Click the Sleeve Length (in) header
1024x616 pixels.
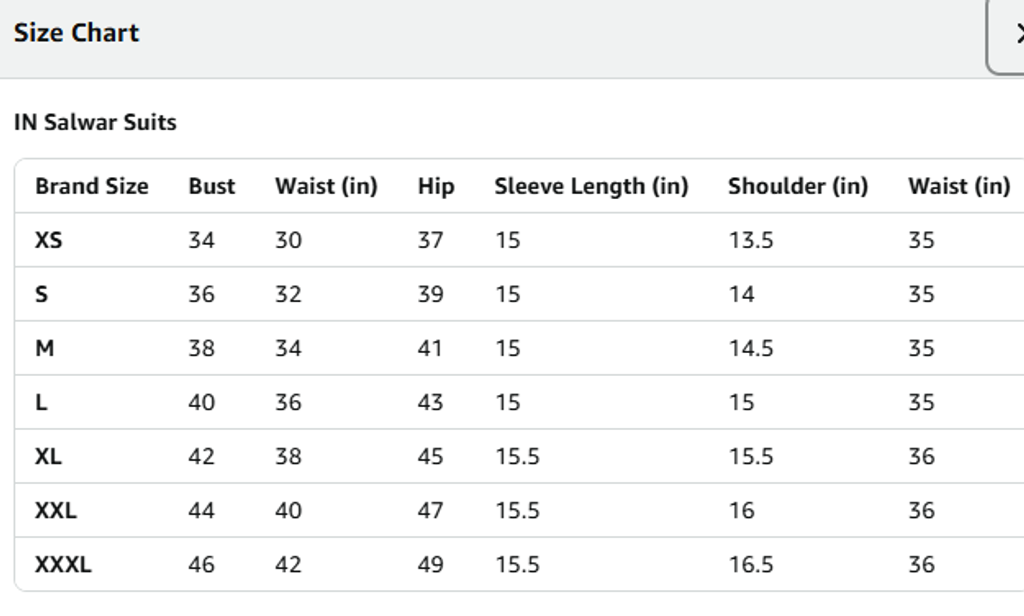[591, 186]
